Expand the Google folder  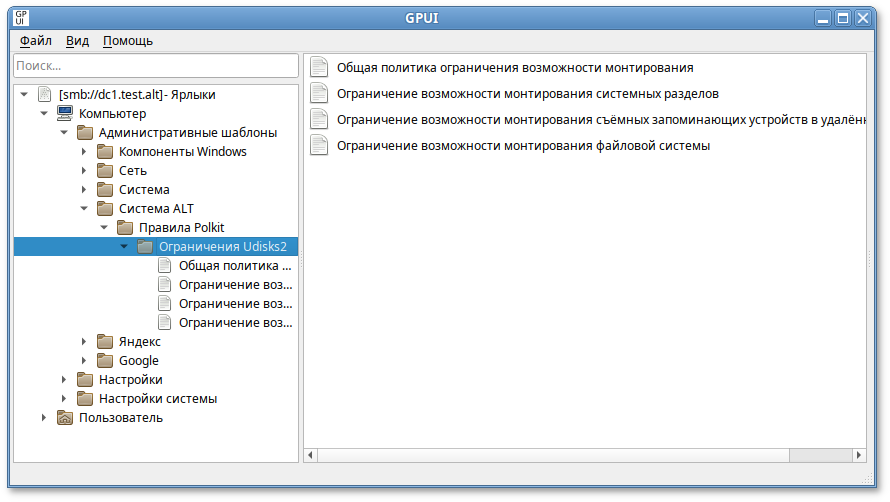[x=84, y=361]
